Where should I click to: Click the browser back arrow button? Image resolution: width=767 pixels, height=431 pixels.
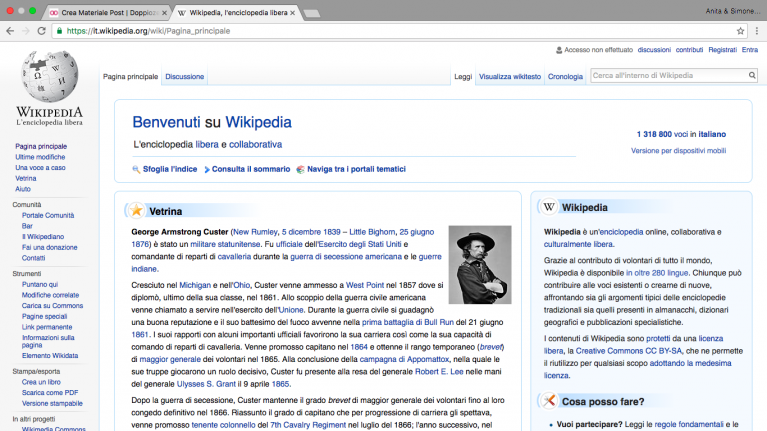10,31
